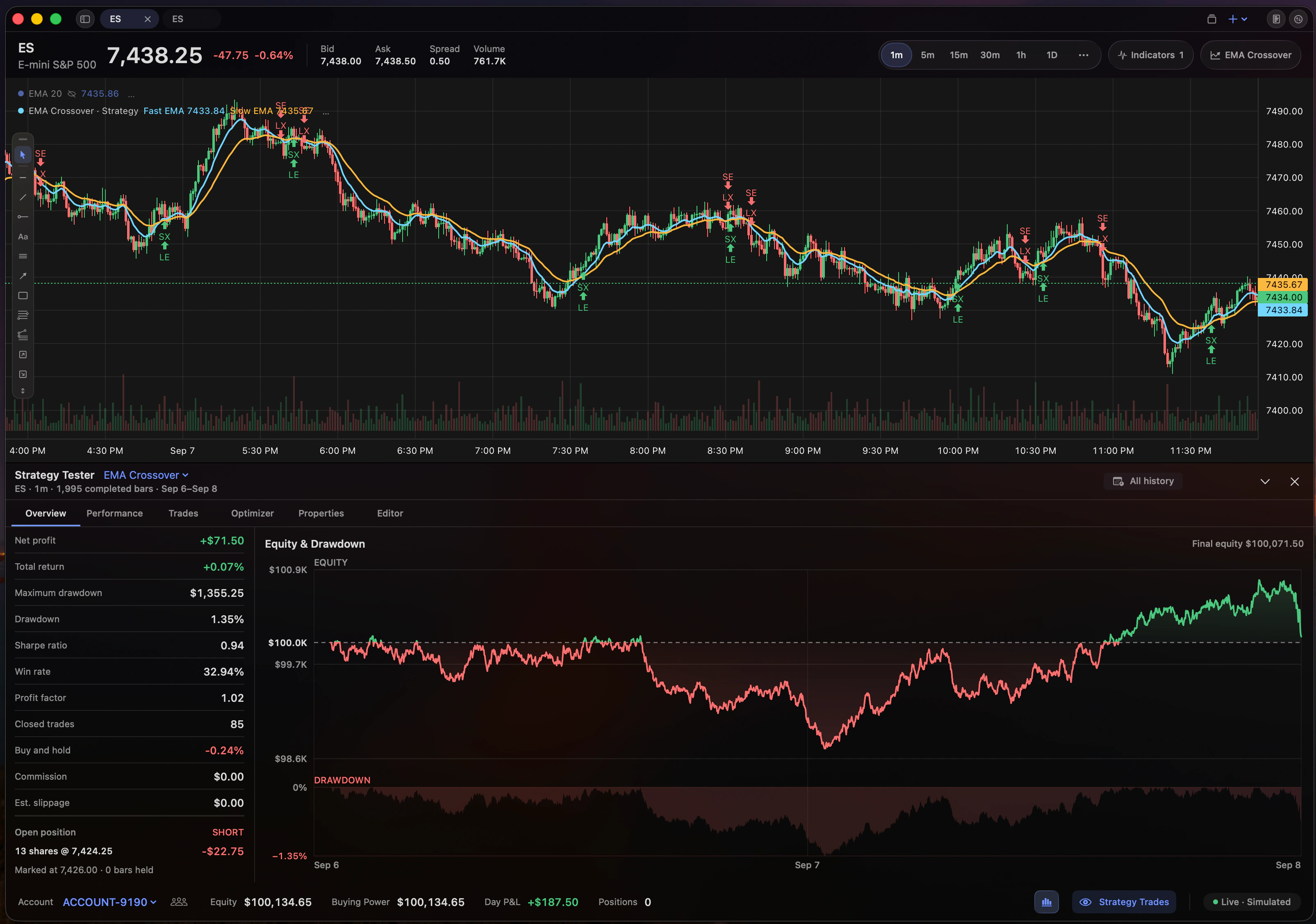The image size is (1316, 924).
Task: Toggle Strategy Trades visibility button
Action: (x=1124, y=901)
